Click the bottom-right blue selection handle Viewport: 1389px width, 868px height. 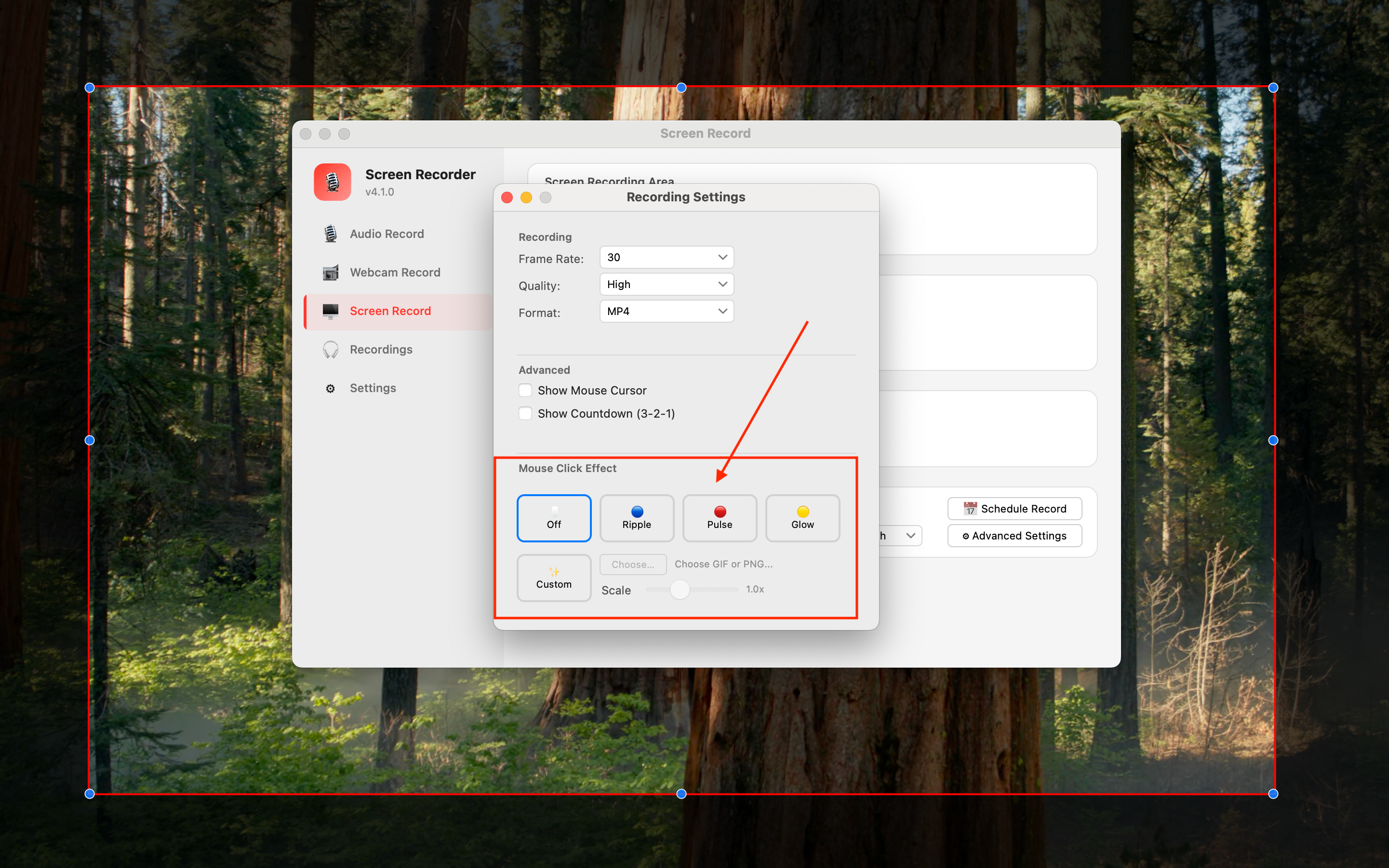[x=1273, y=793]
